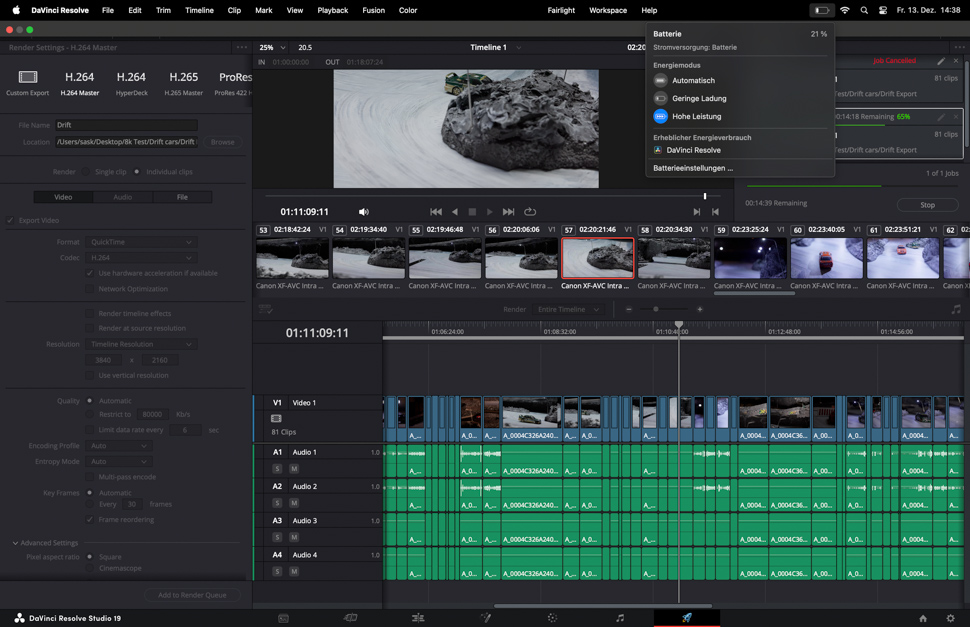Toggle loop playback icon
The width and height of the screenshot is (970, 627).
pyautogui.click(x=530, y=211)
